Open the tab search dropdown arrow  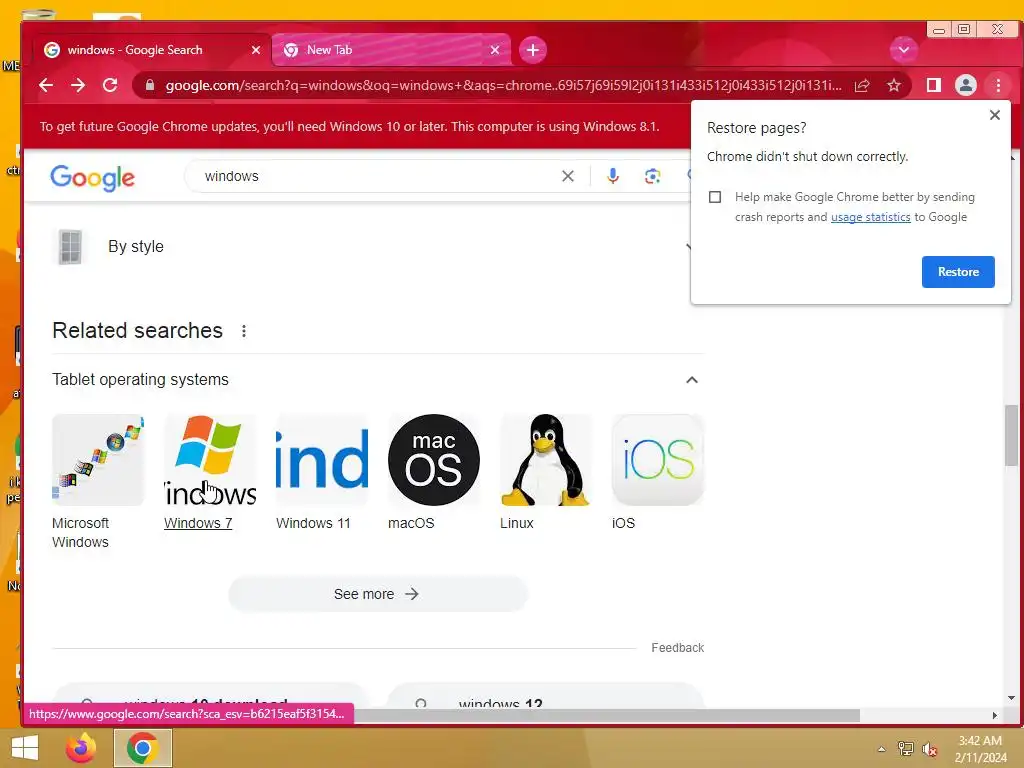(904, 50)
